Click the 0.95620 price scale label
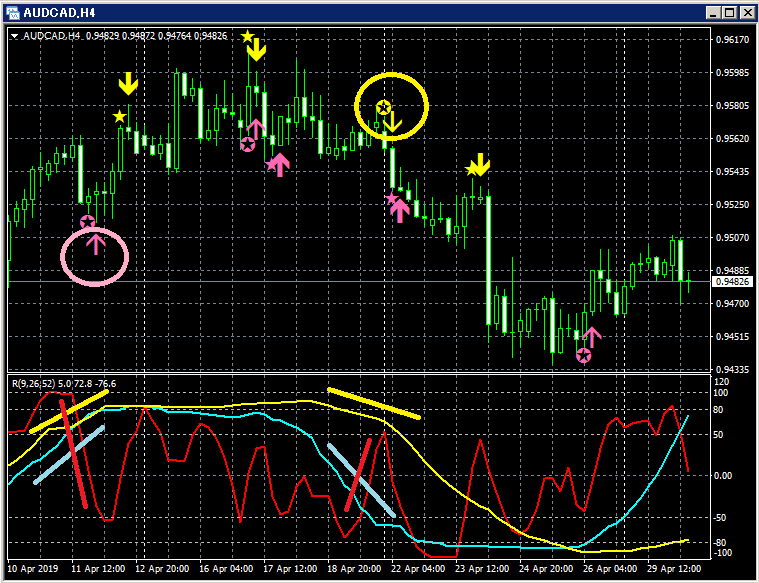This screenshot has height=583, width=759. (732, 138)
